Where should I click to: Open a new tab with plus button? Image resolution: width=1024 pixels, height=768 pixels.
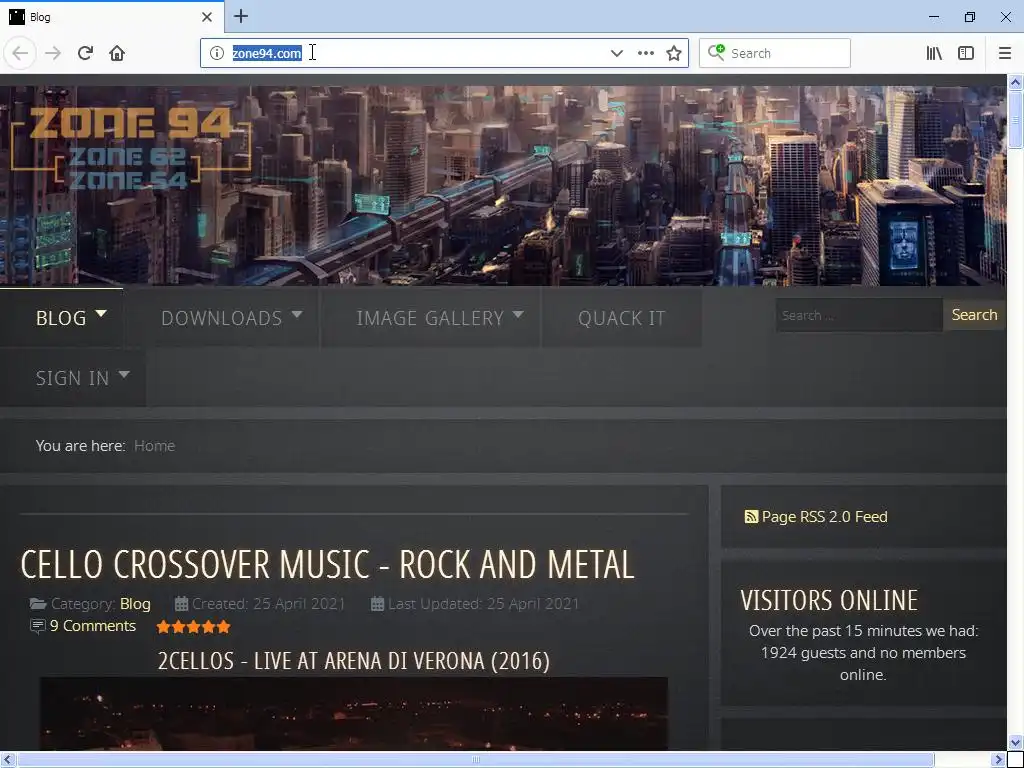pyautogui.click(x=241, y=16)
